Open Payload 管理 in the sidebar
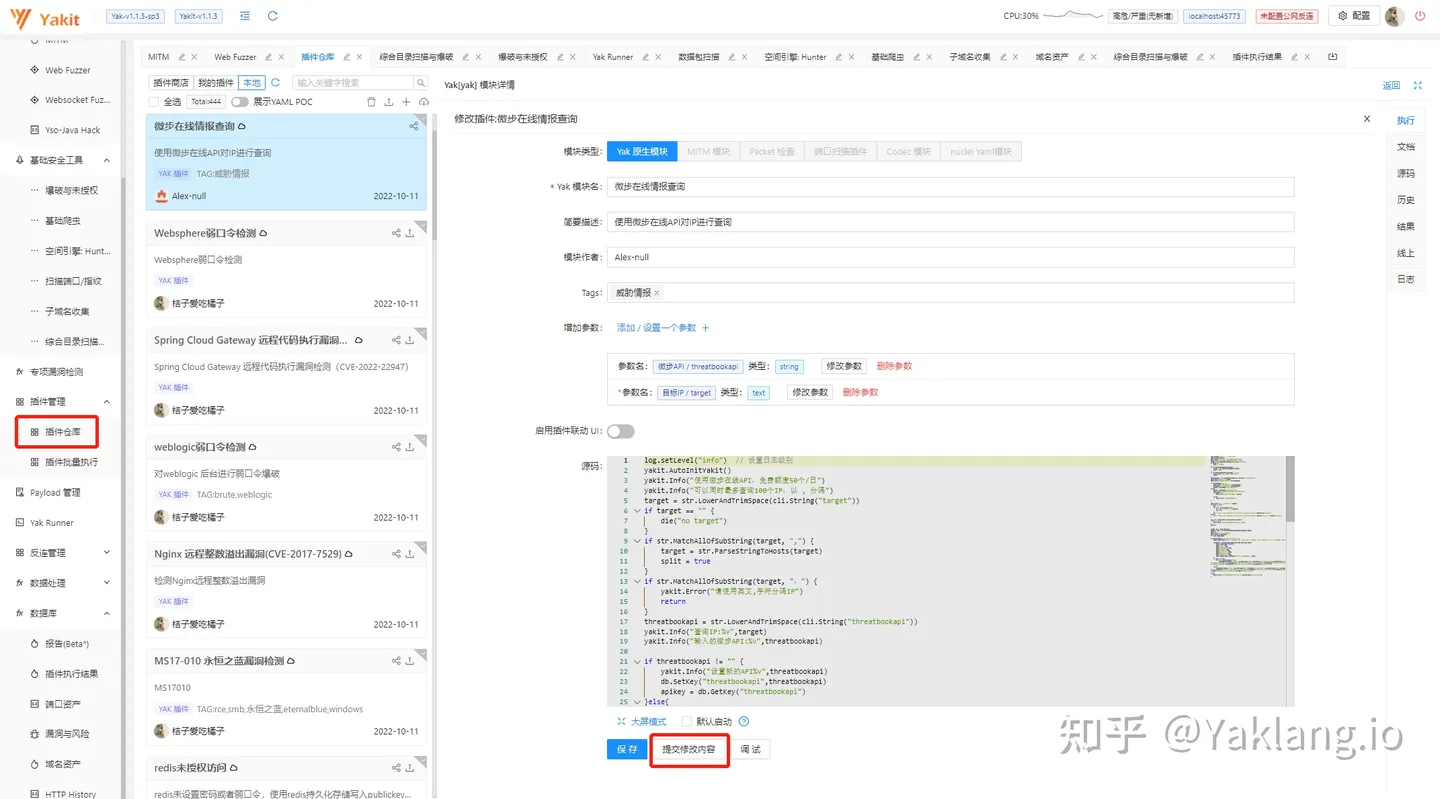 point(55,493)
